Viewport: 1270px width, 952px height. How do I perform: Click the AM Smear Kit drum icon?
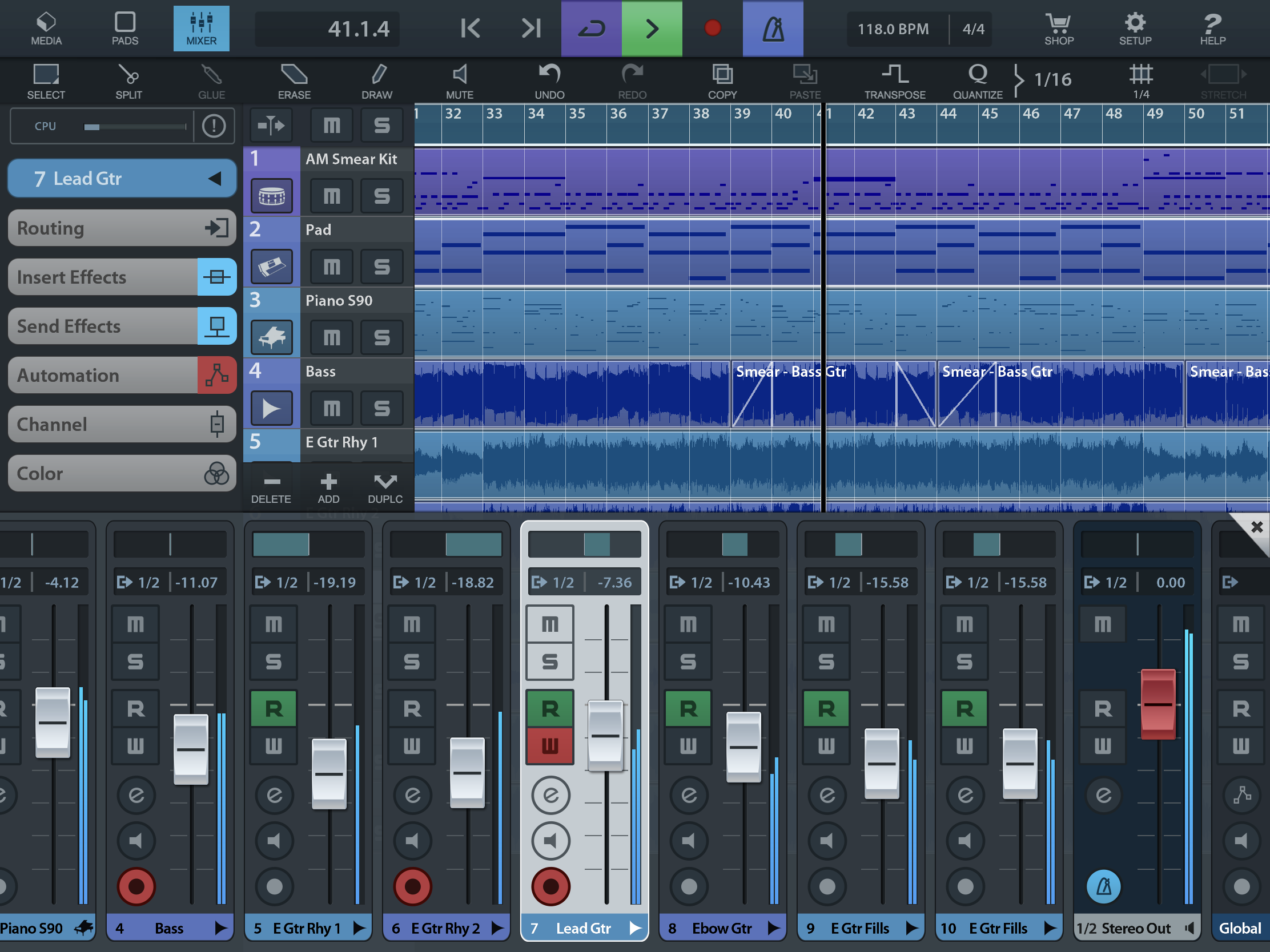272,196
